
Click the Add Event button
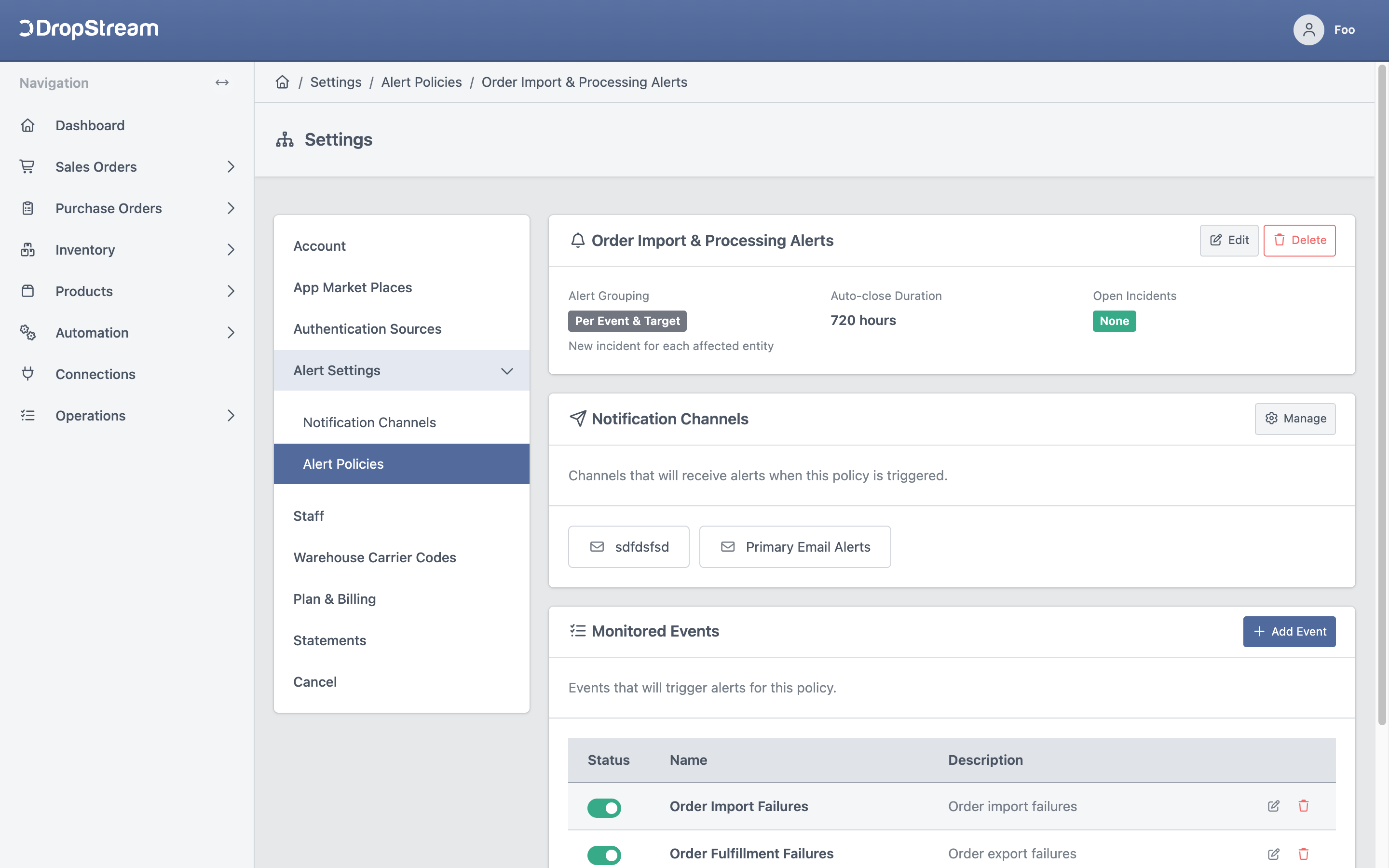click(1289, 632)
